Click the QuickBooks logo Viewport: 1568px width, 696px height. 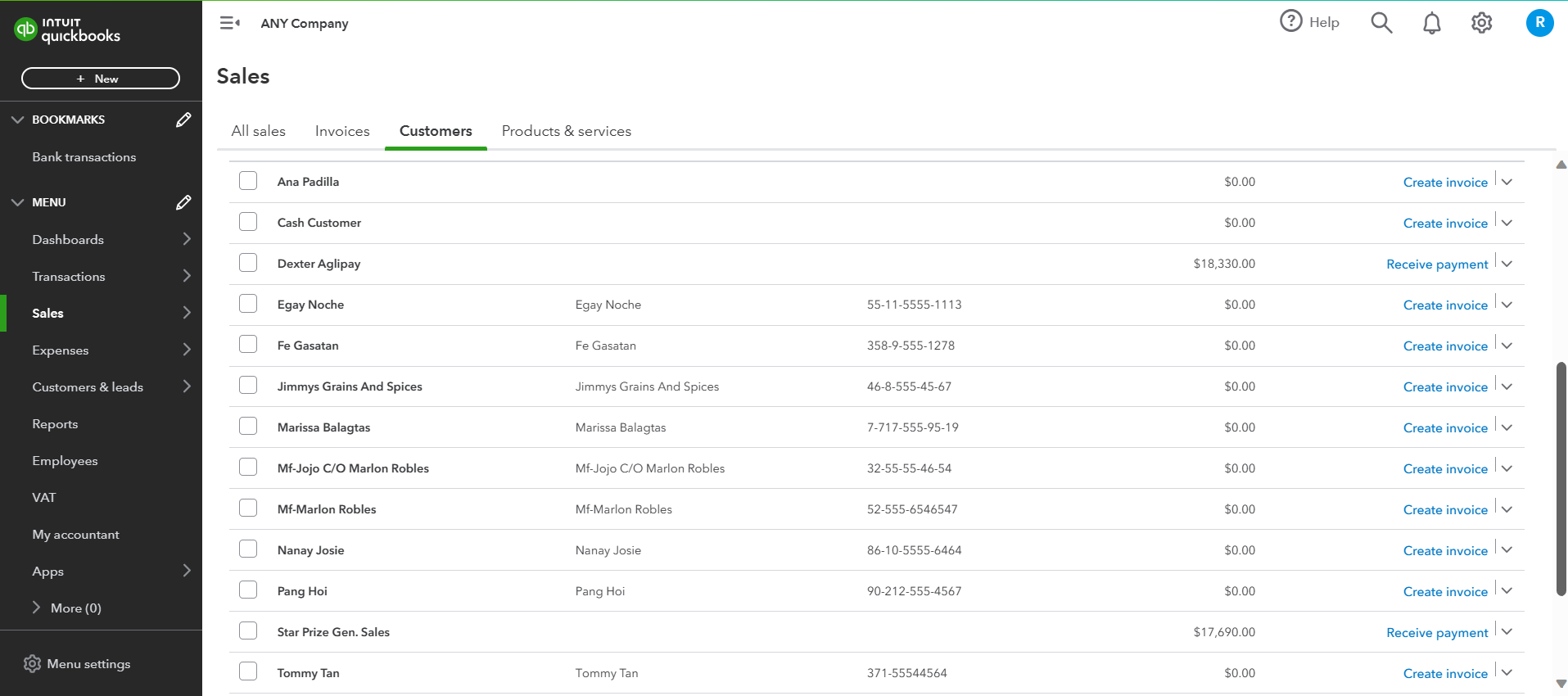pos(67,29)
